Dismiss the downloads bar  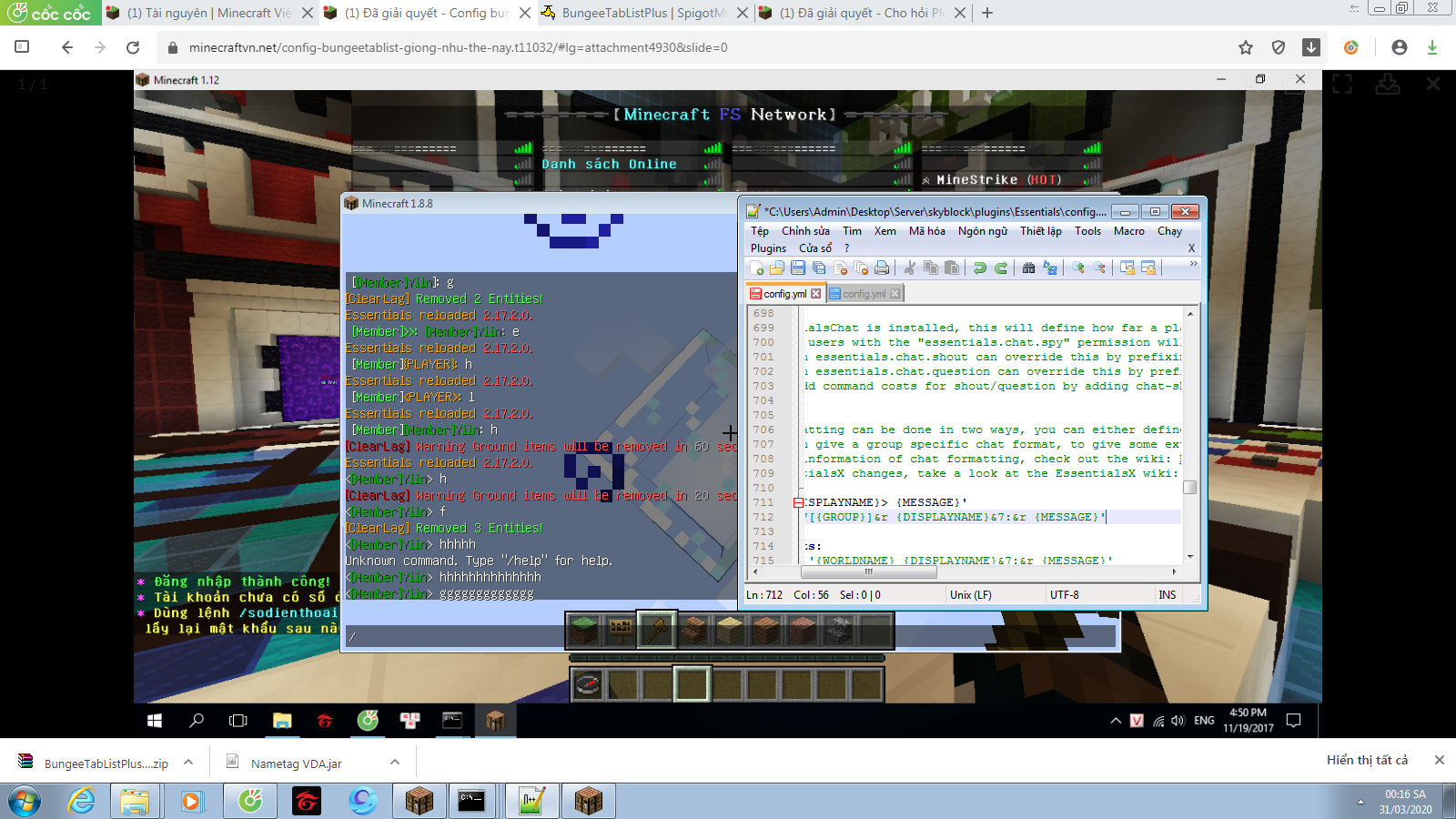(1440, 760)
